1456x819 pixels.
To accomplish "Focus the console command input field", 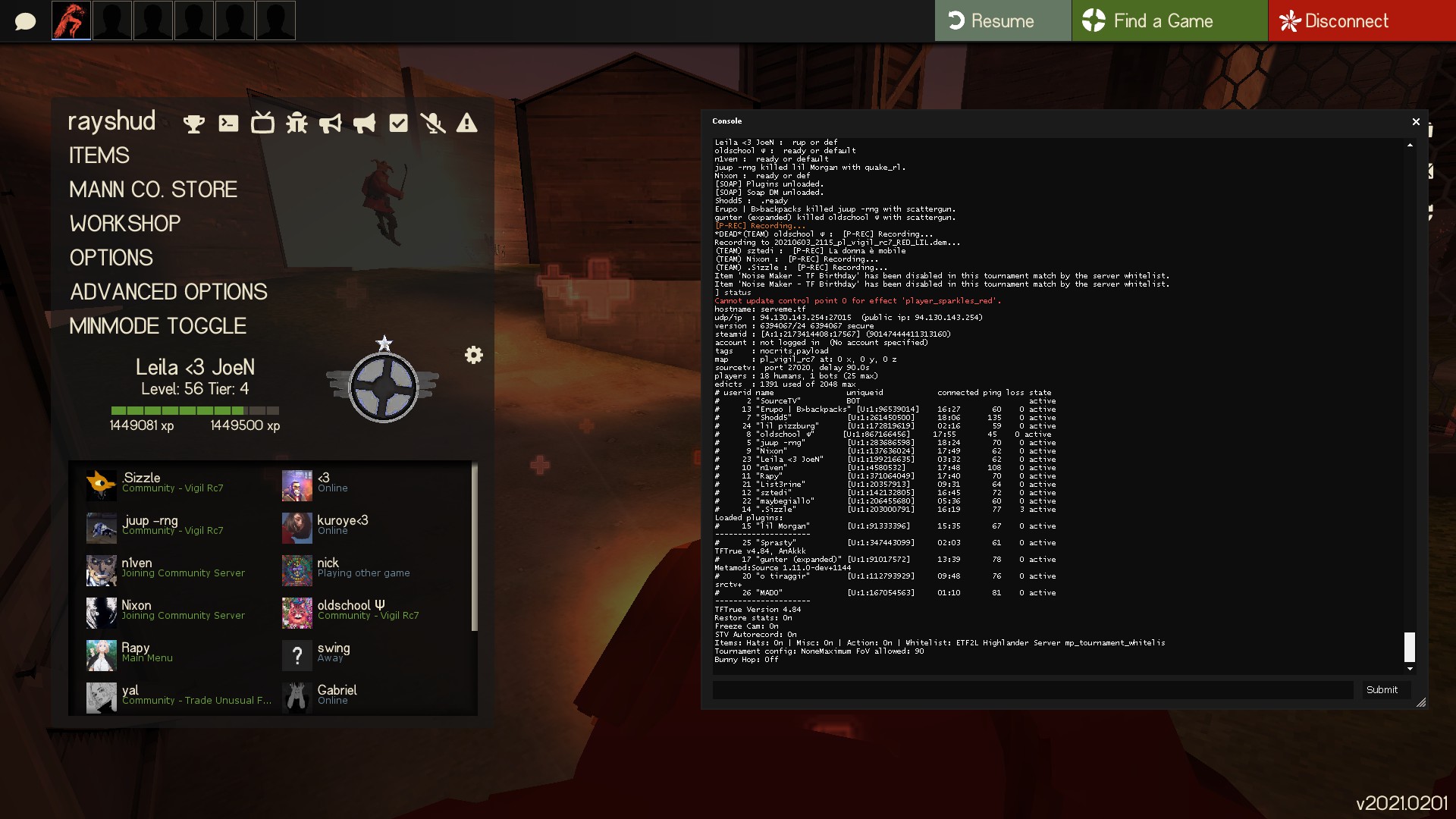I will click(x=1033, y=690).
